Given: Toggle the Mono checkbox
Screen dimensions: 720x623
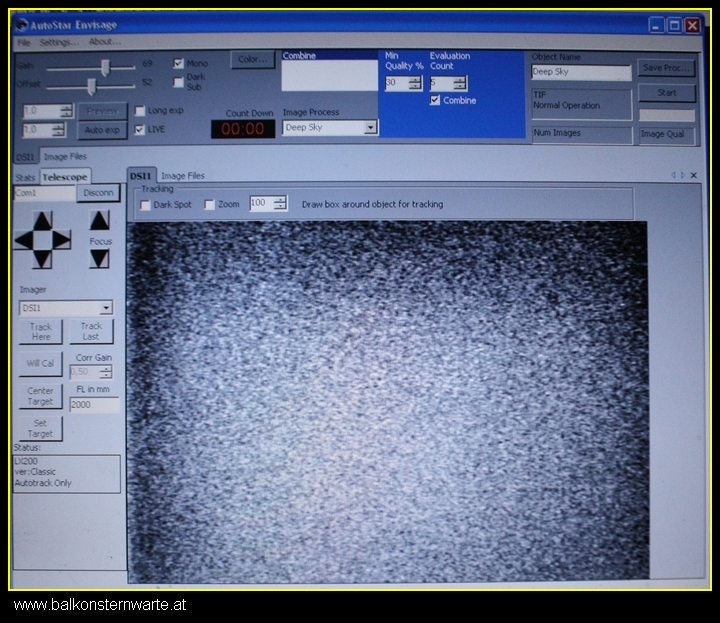Looking at the screenshot, I should (x=179, y=63).
